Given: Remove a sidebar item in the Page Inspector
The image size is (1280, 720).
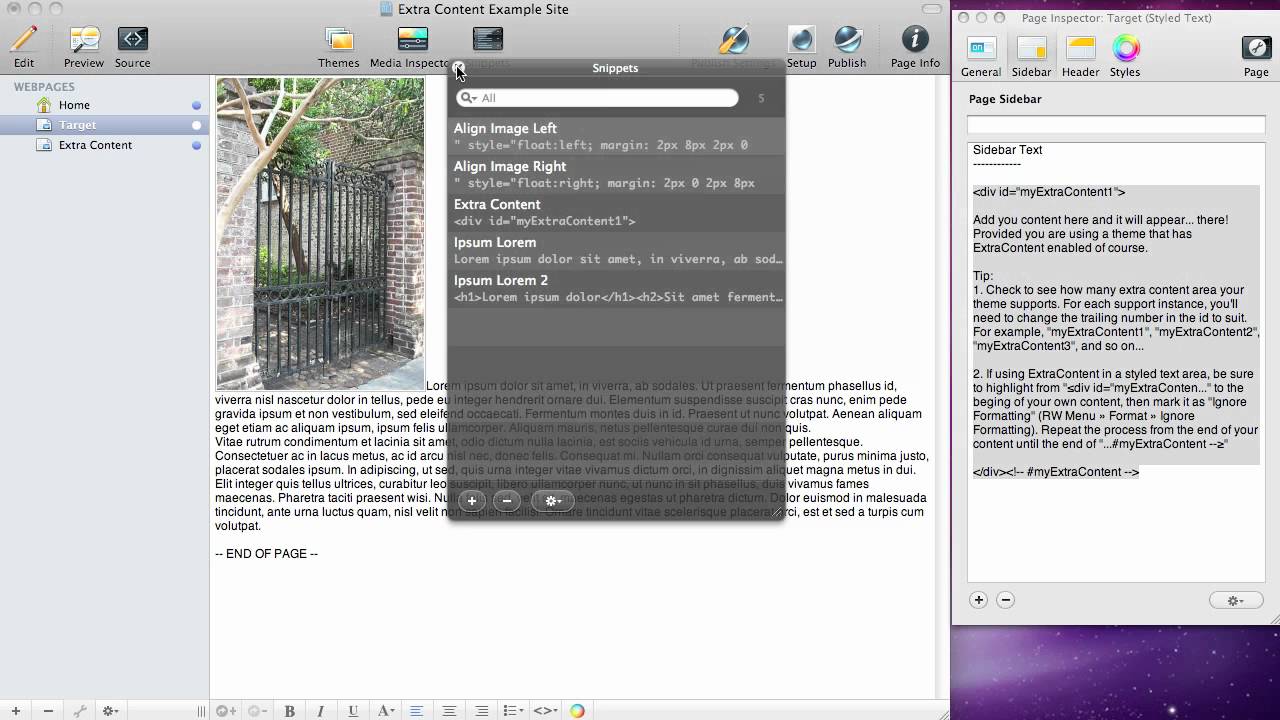Looking at the screenshot, I should pyautogui.click(x=1006, y=600).
